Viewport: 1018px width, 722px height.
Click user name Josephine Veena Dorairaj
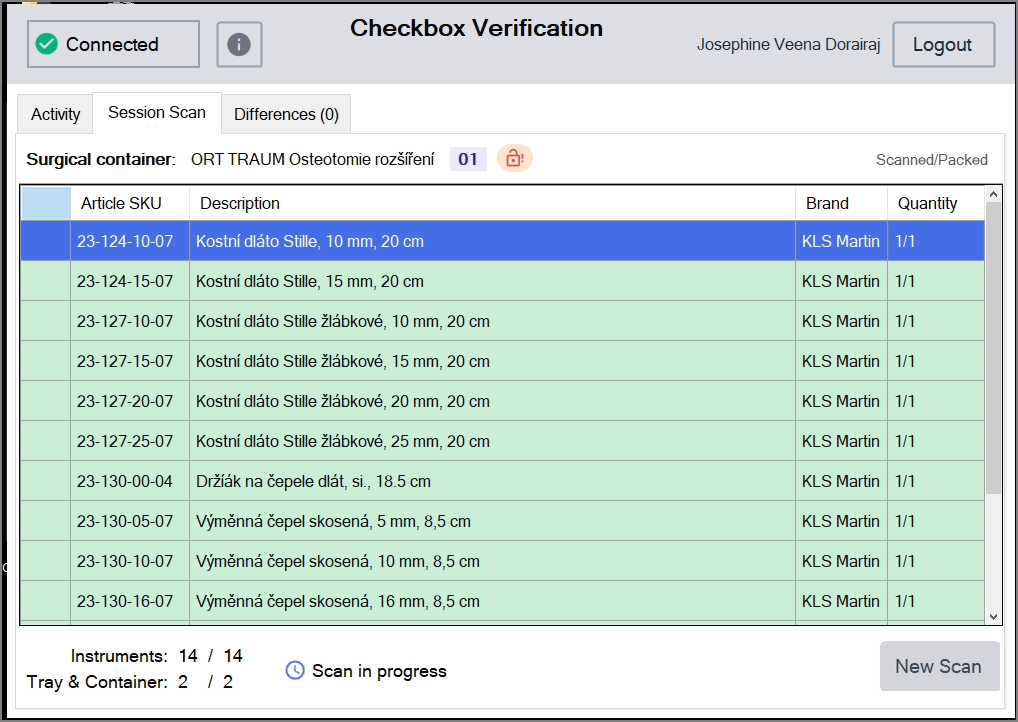[788, 44]
